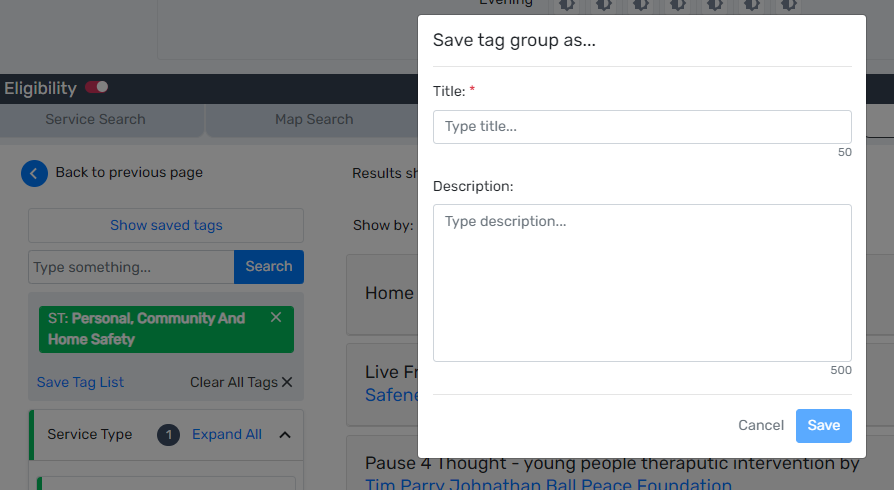Click the Save button in the dialog
894x490 pixels.
point(823,425)
